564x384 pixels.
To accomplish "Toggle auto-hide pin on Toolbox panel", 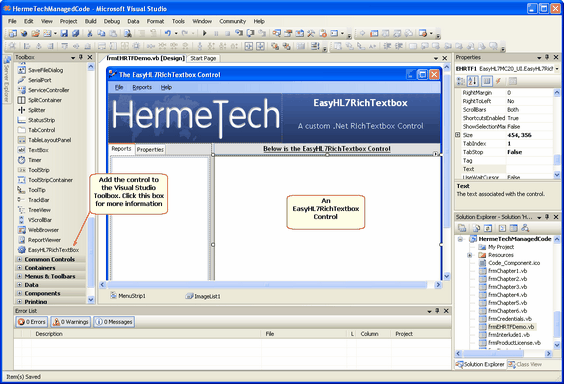I will click(x=81, y=57).
